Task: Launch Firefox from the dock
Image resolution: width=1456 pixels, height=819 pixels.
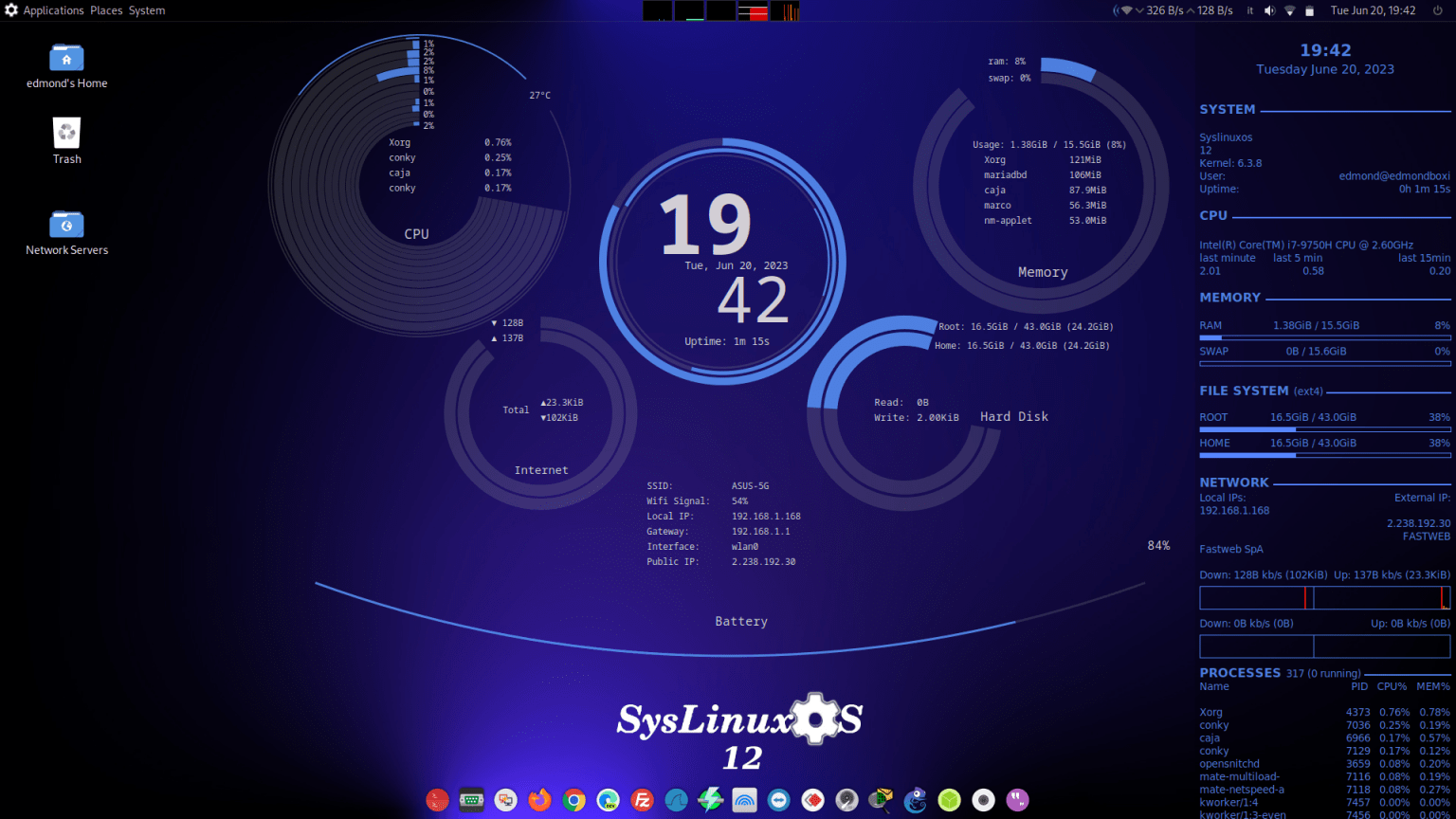Action: click(x=538, y=799)
